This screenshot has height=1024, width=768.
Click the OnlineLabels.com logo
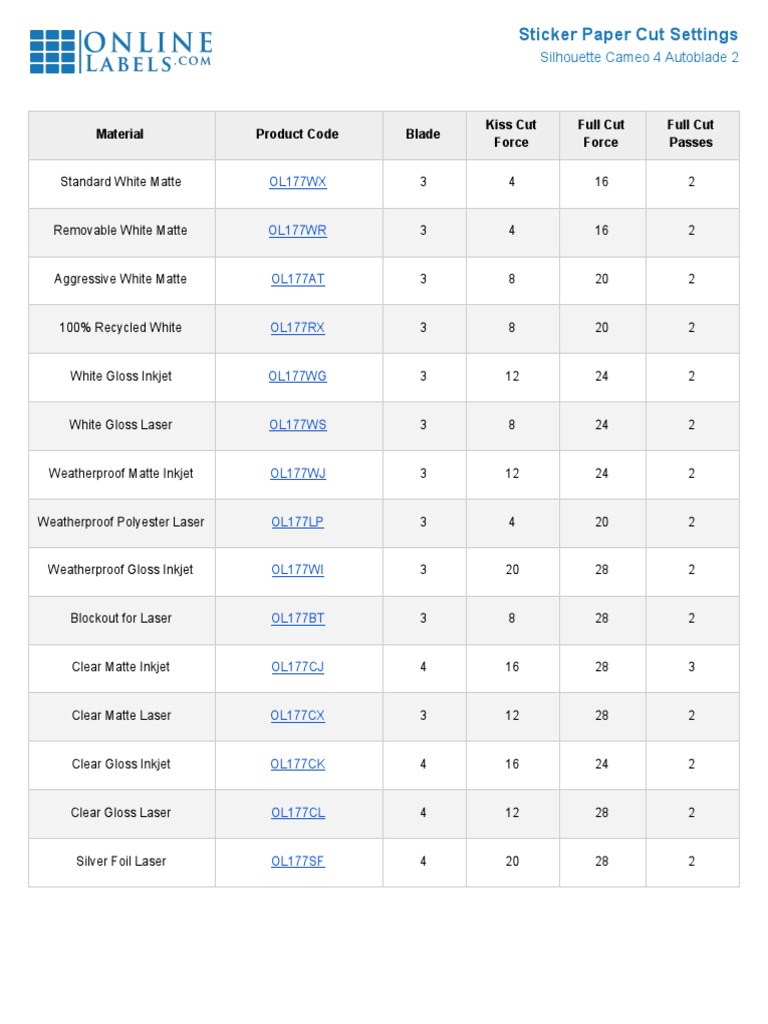[121, 51]
